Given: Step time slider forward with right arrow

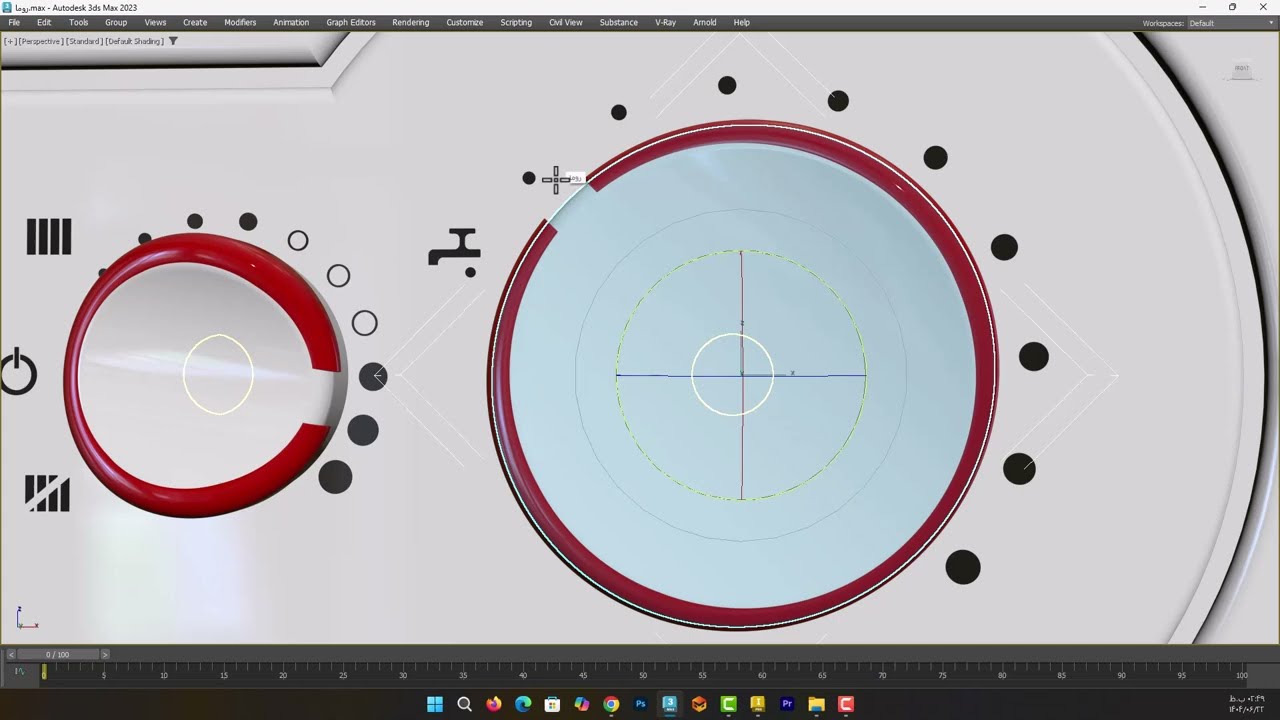Looking at the screenshot, I should point(105,654).
